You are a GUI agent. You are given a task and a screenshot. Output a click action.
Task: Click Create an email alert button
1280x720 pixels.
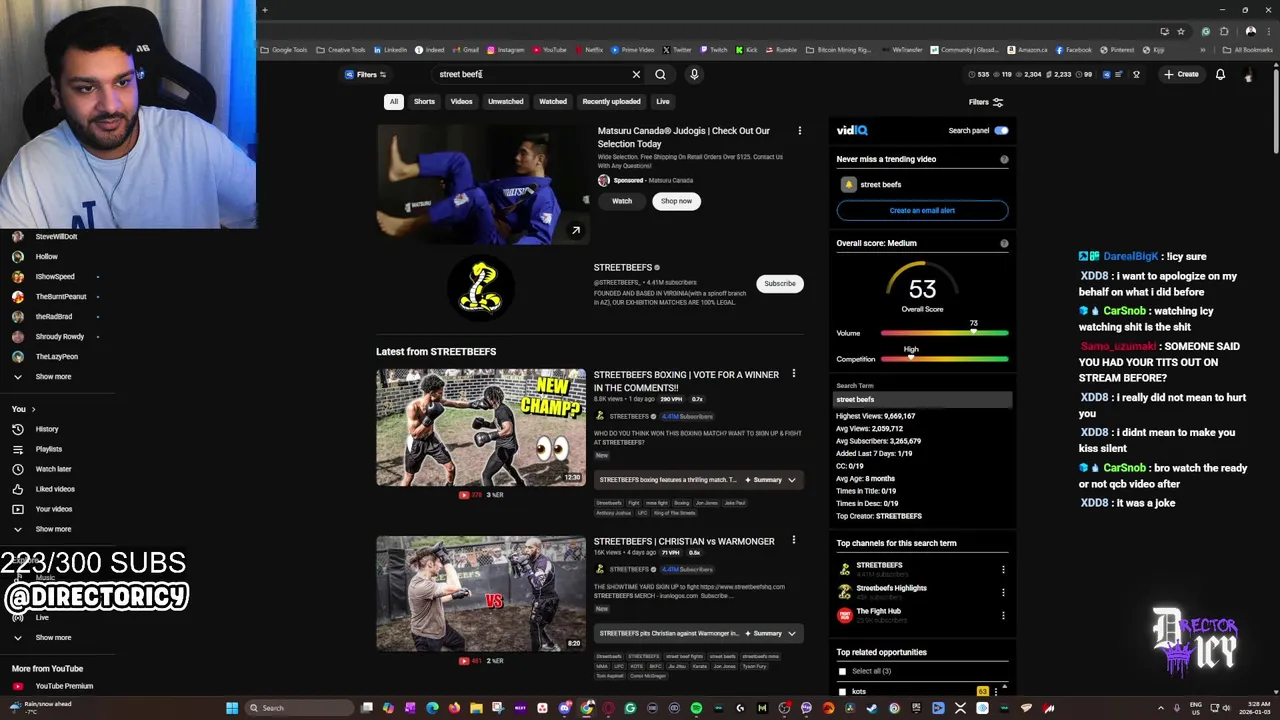(922, 210)
